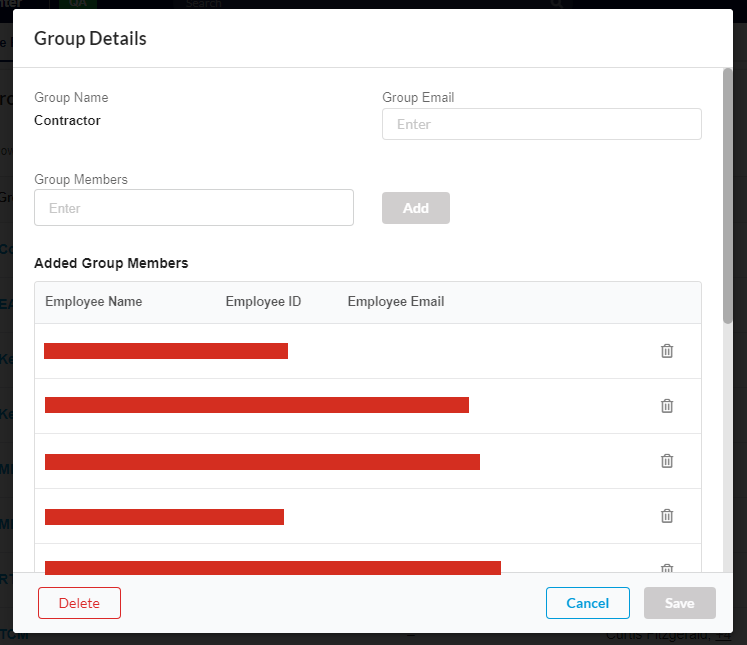Delete the first group member row

[667, 351]
